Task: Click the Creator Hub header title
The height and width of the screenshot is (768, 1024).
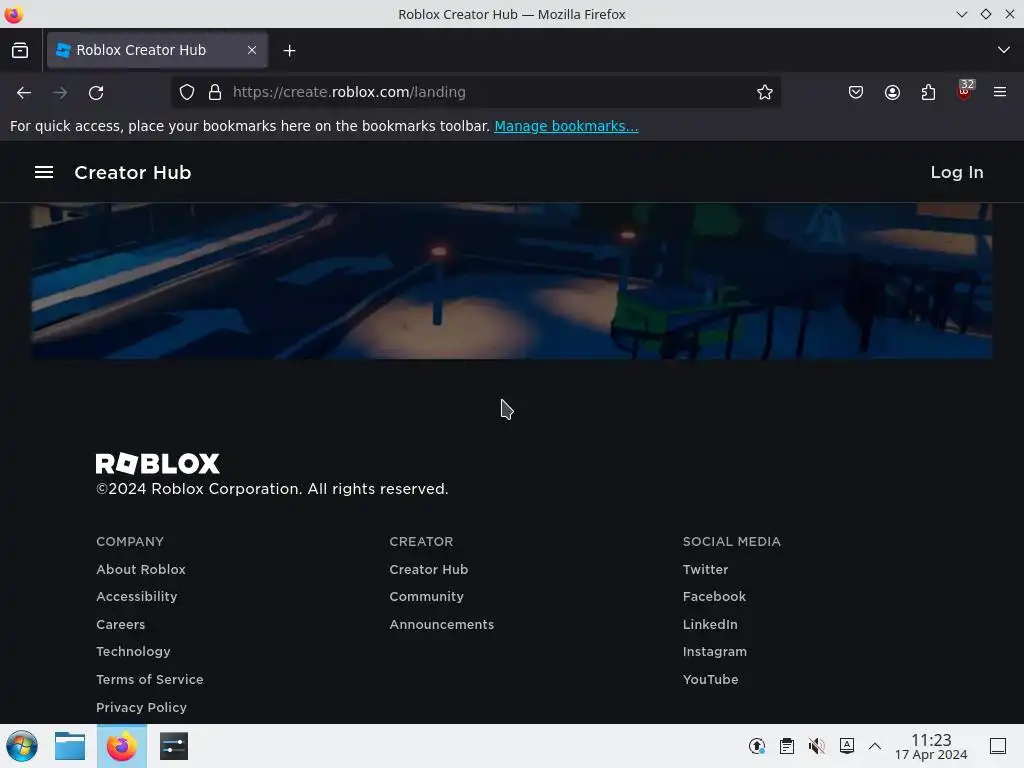Action: click(133, 172)
